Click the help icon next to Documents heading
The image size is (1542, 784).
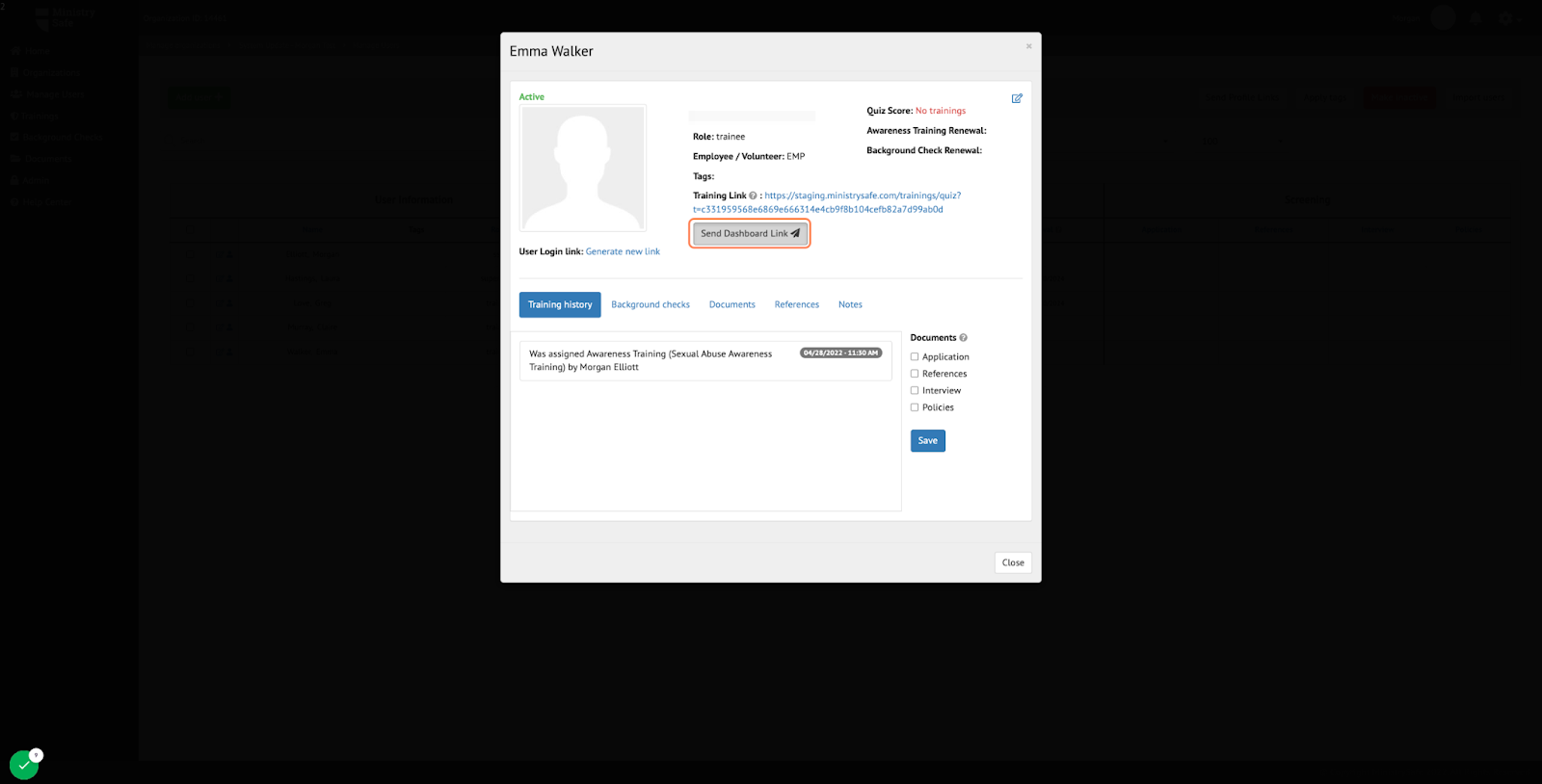tap(963, 338)
